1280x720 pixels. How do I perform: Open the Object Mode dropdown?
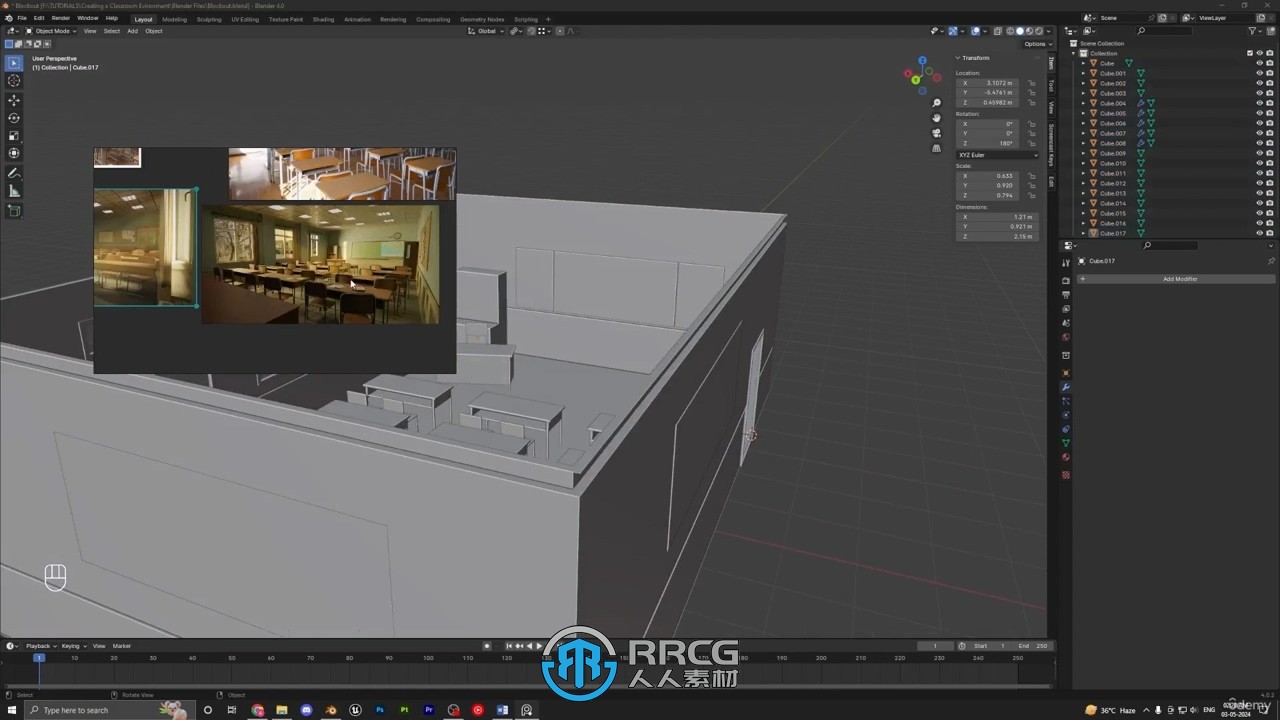pyautogui.click(x=49, y=31)
